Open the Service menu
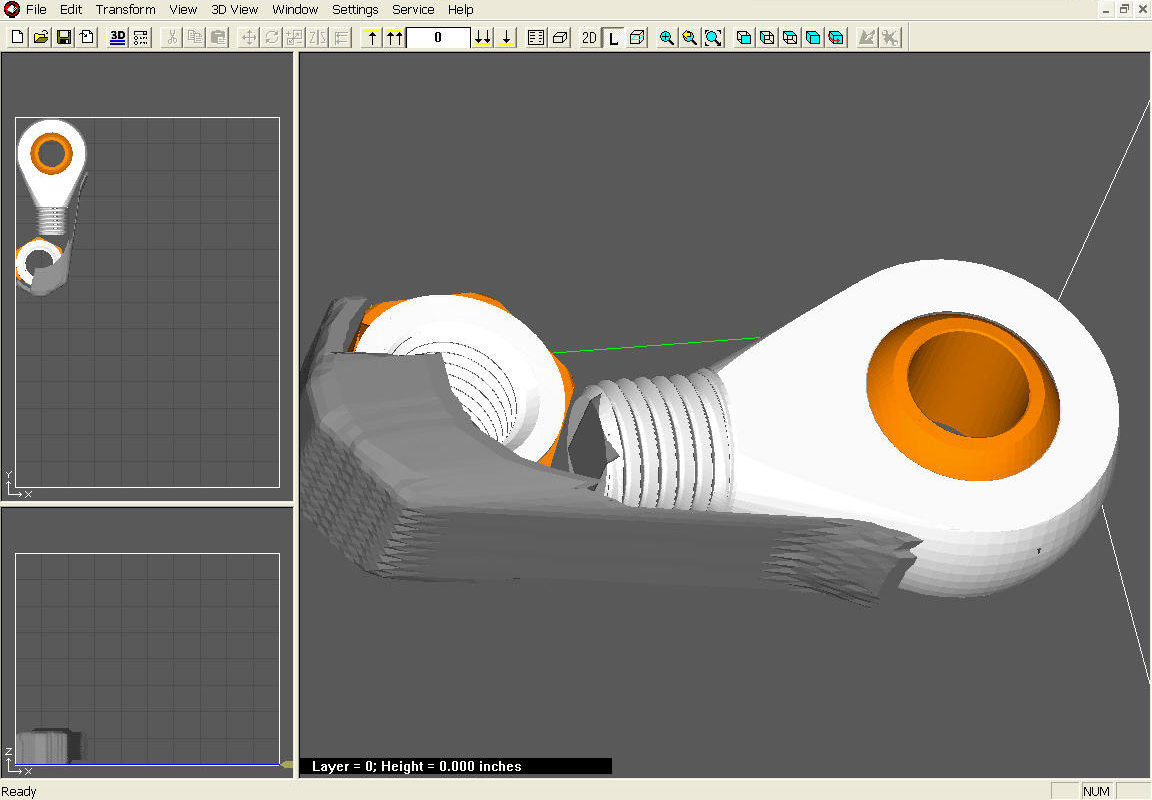The width and height of the screenshot is (1152, 800). 413,9
